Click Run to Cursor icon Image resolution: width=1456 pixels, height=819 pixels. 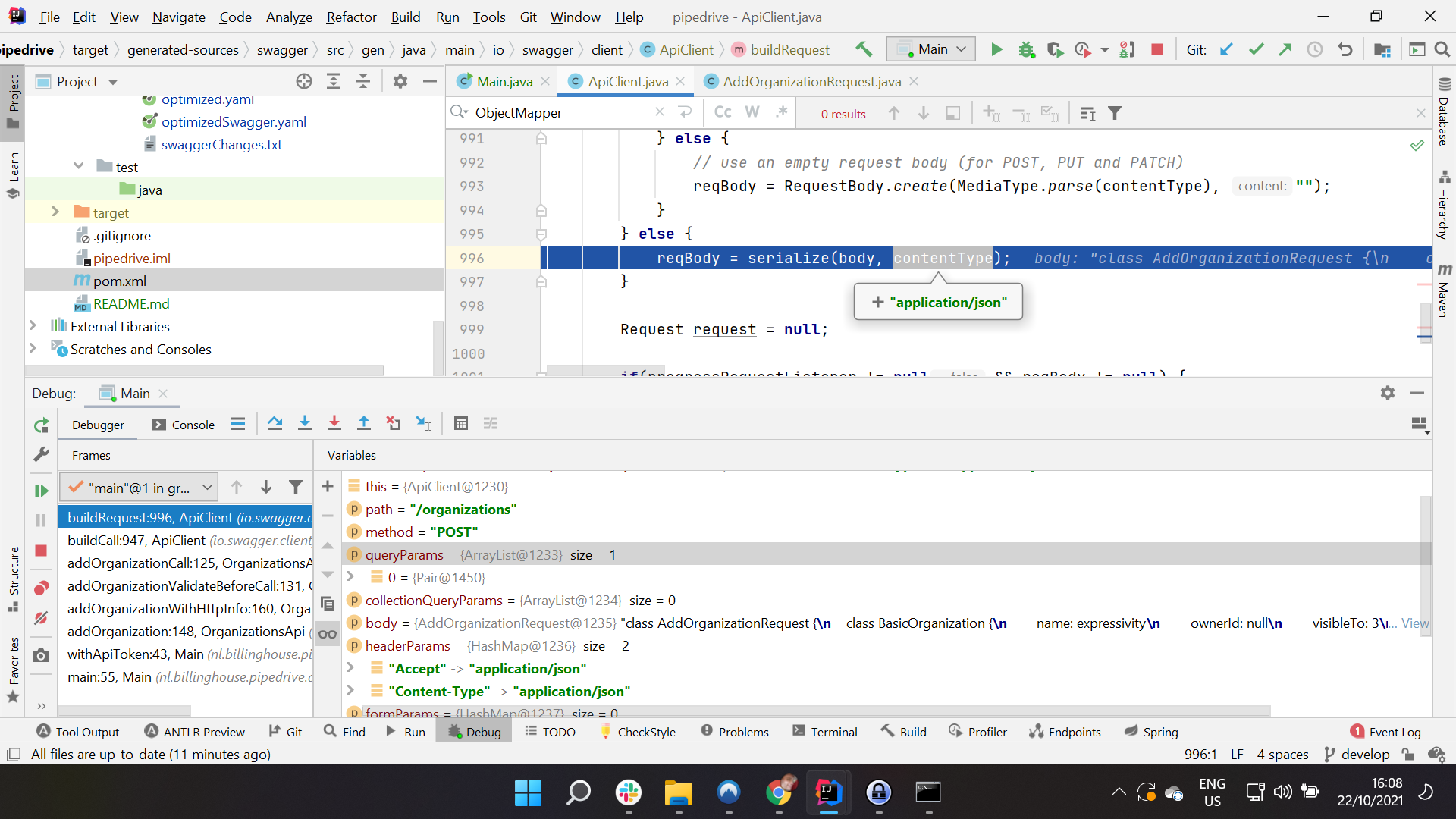click(423, 424)
